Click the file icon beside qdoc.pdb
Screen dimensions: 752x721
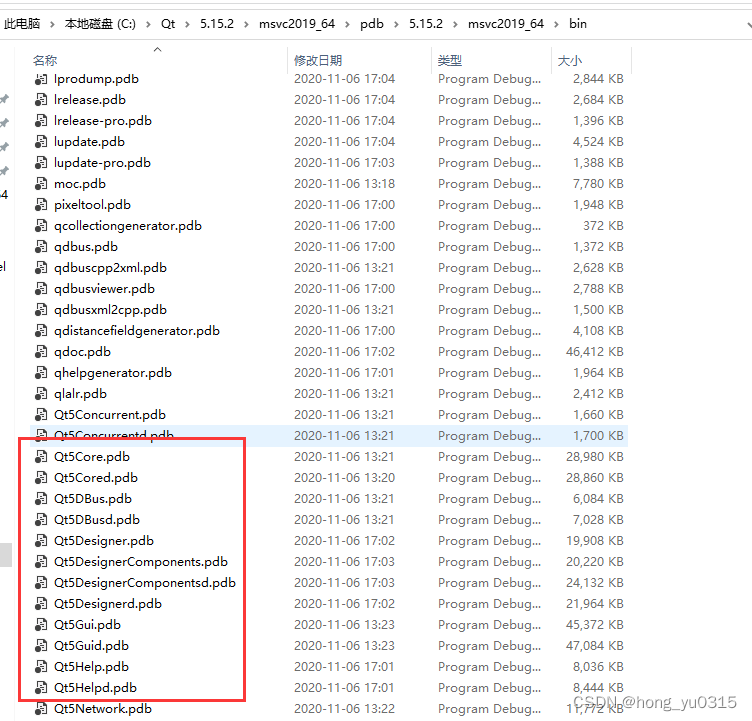[41, 352]
